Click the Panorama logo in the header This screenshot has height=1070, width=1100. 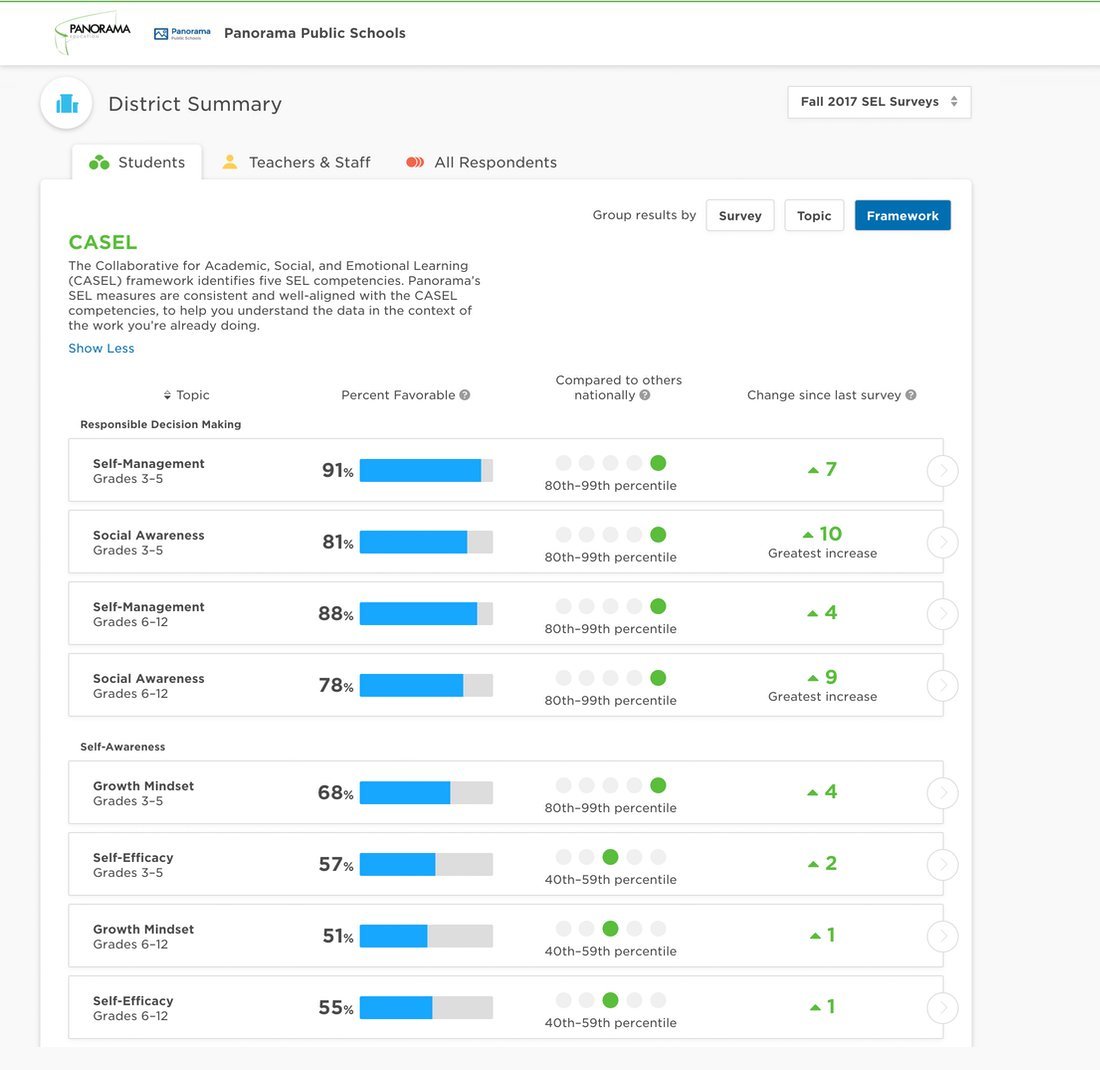pos(91,32)
